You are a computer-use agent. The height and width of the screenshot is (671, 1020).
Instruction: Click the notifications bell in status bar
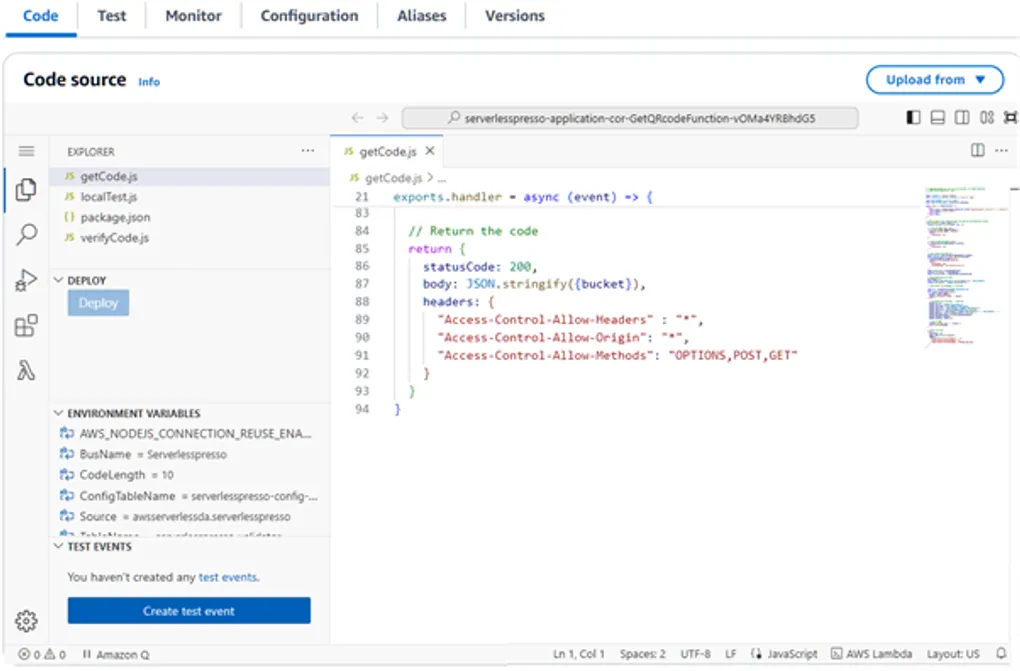1001,654
